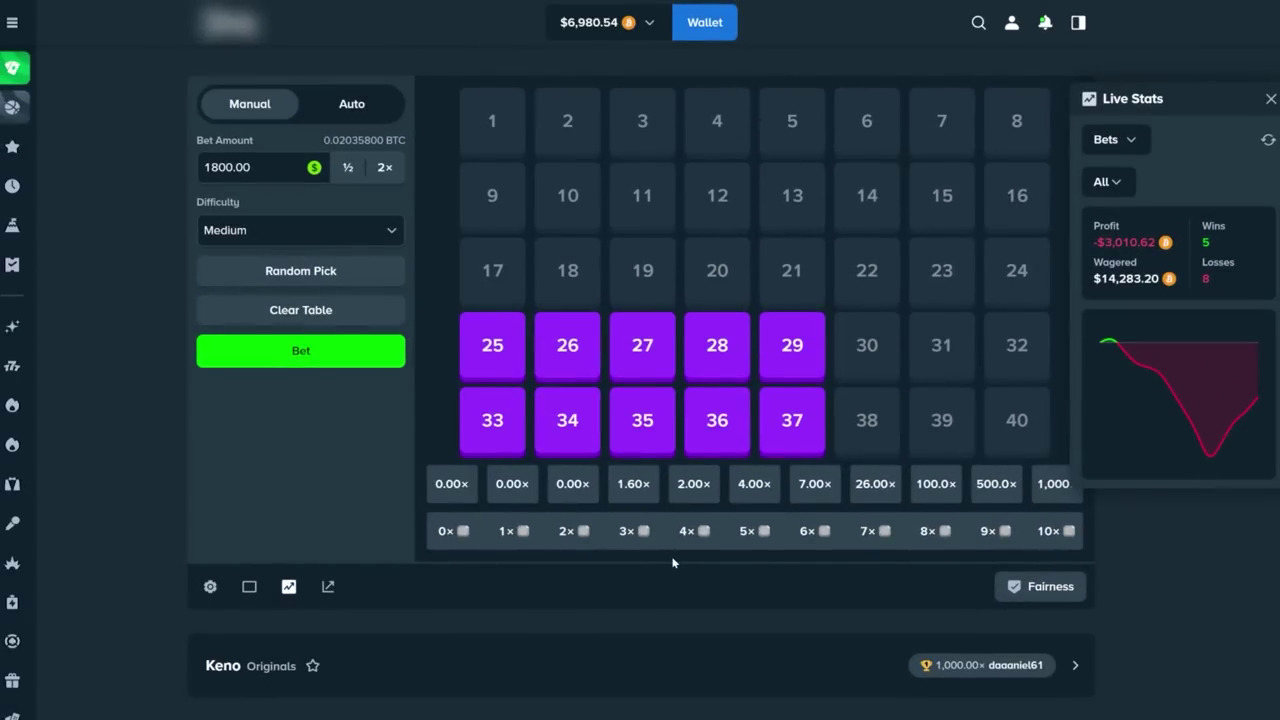The width and height of the screenshot is (1280, 720).
Task: Click the 26.00× payout multiplier
Action: click(875, 484)
